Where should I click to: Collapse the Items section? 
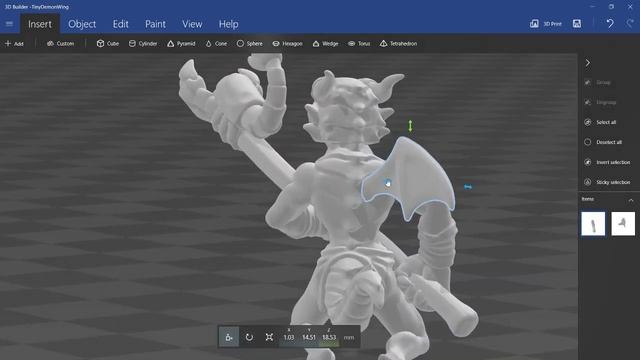631,200
